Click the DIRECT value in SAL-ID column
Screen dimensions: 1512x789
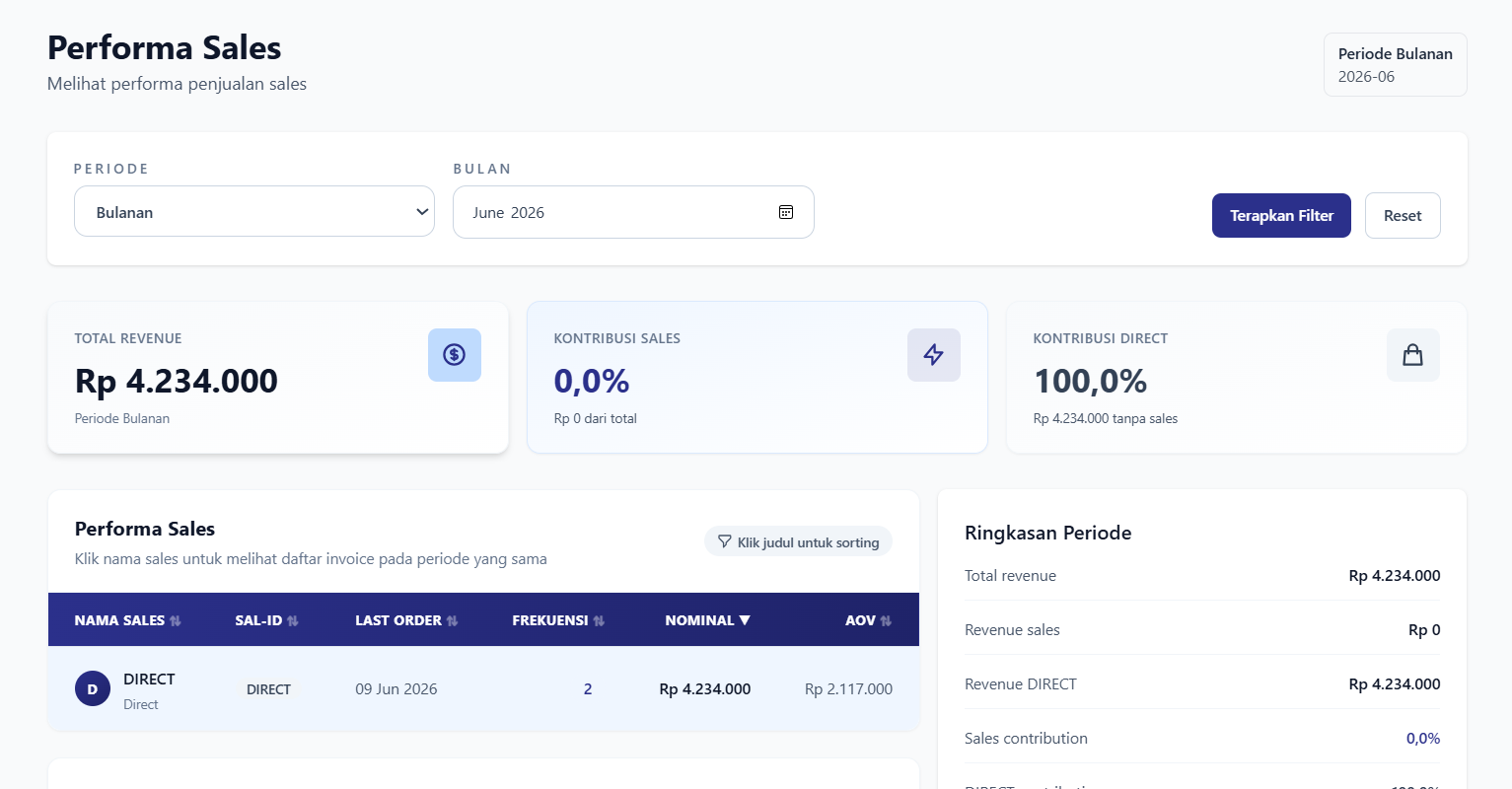click(x=268, y=689)
